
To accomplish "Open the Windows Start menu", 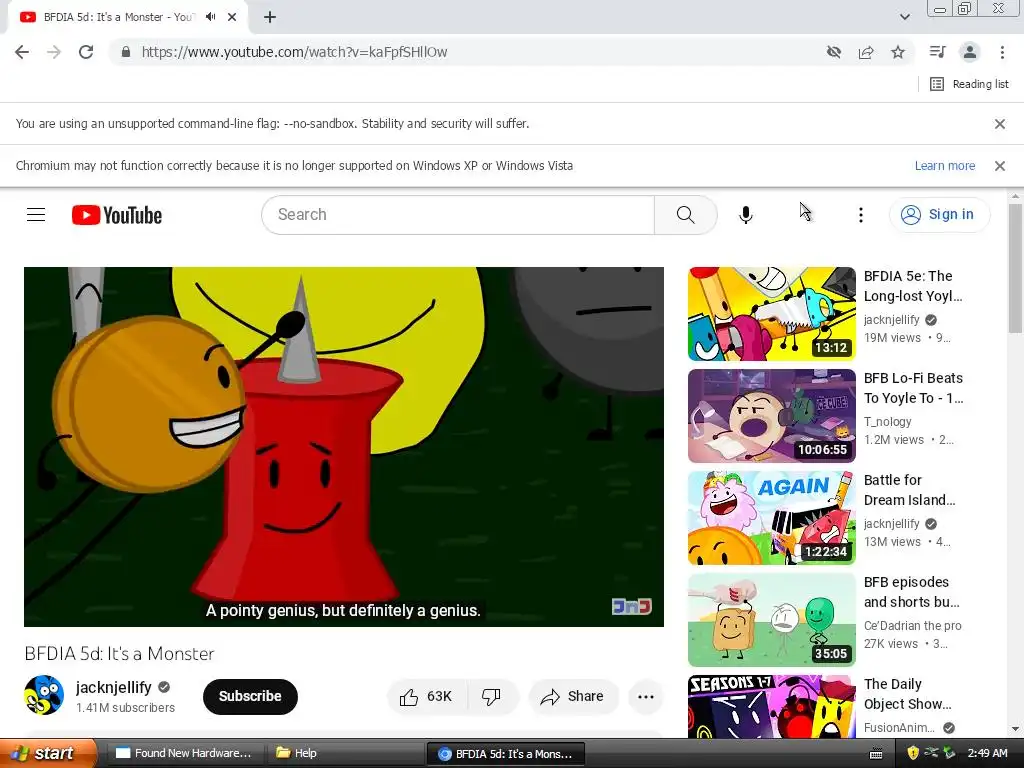I will (47, 753).
